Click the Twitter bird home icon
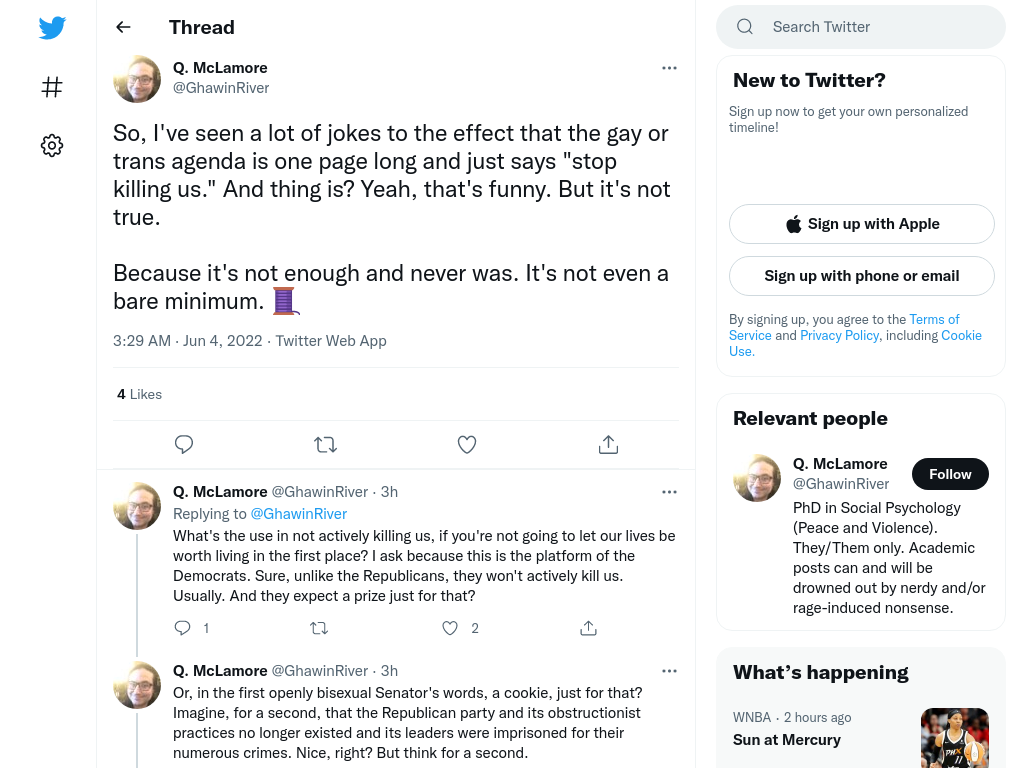1024x768 pixels. point(52,27)
